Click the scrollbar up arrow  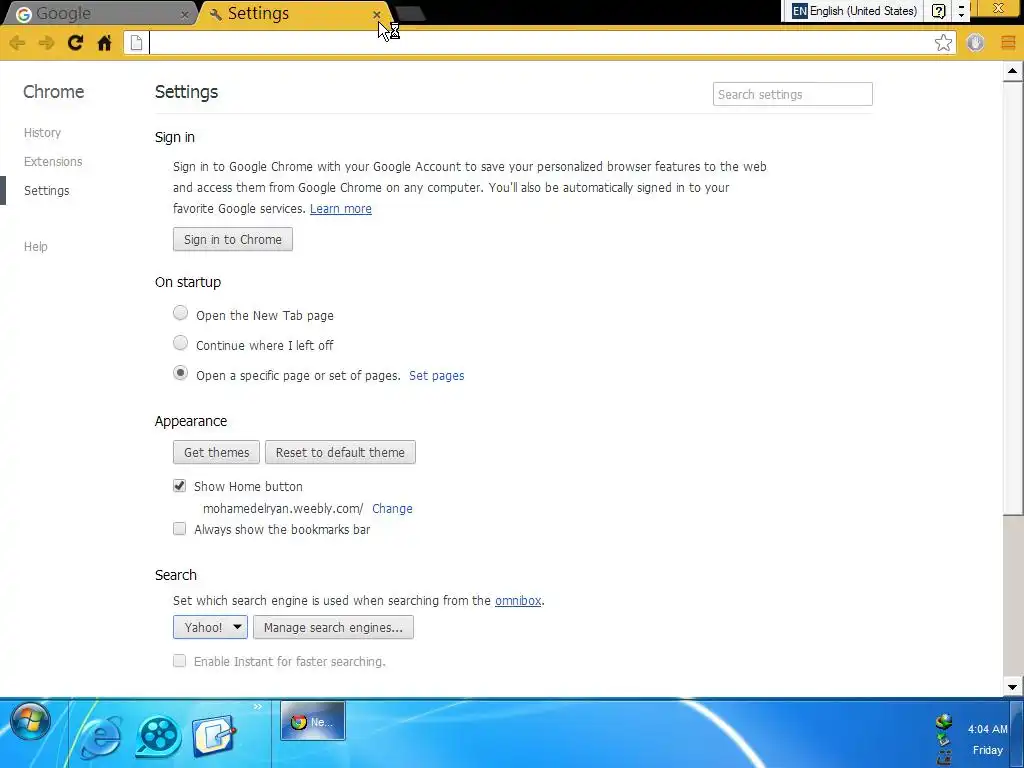tap(1013, 71)
